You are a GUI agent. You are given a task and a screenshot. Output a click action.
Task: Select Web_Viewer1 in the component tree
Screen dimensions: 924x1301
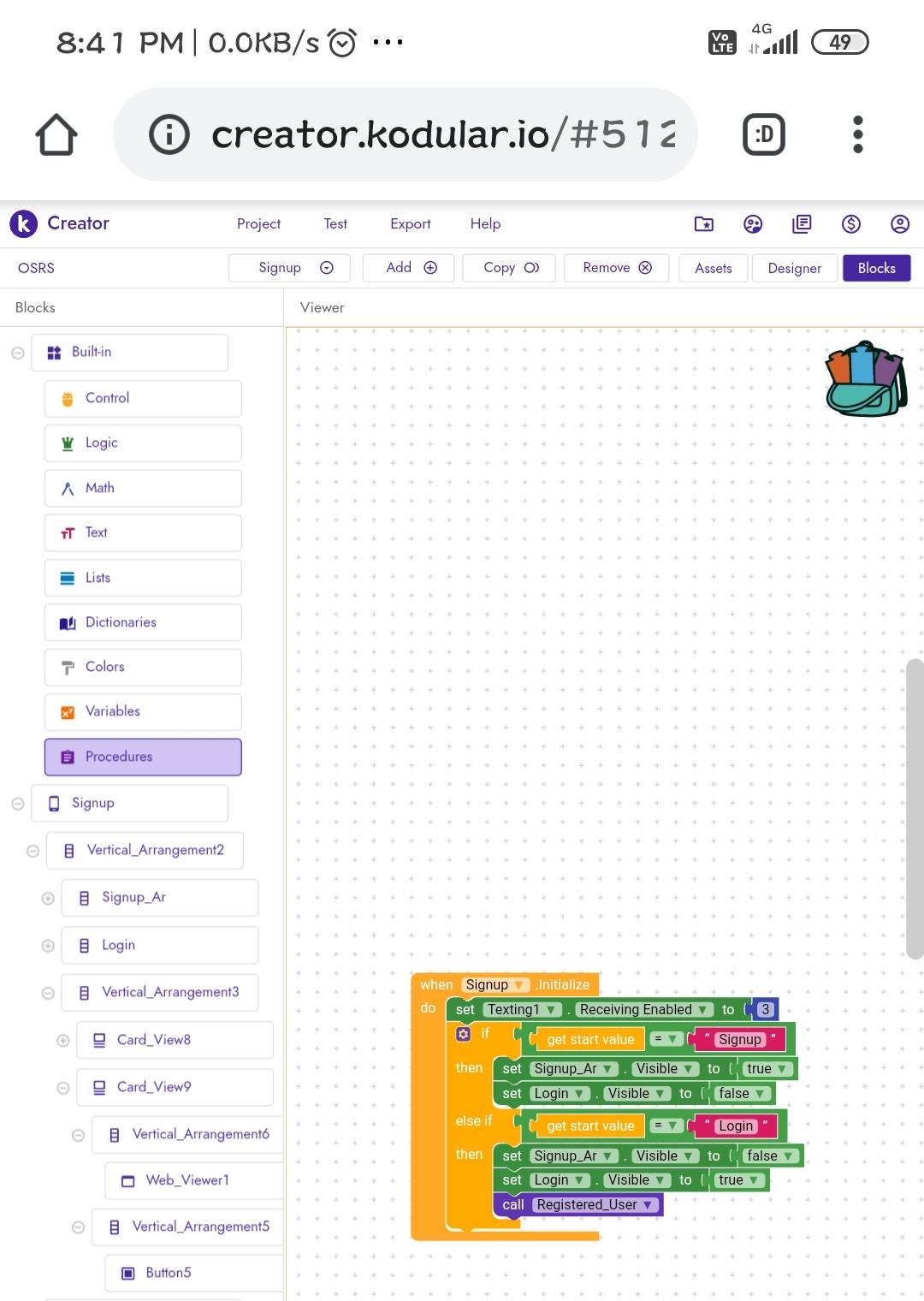point(195,1180)
